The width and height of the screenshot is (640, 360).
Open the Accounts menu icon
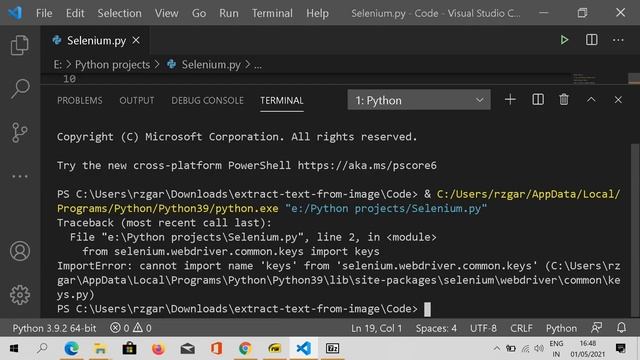20,251
